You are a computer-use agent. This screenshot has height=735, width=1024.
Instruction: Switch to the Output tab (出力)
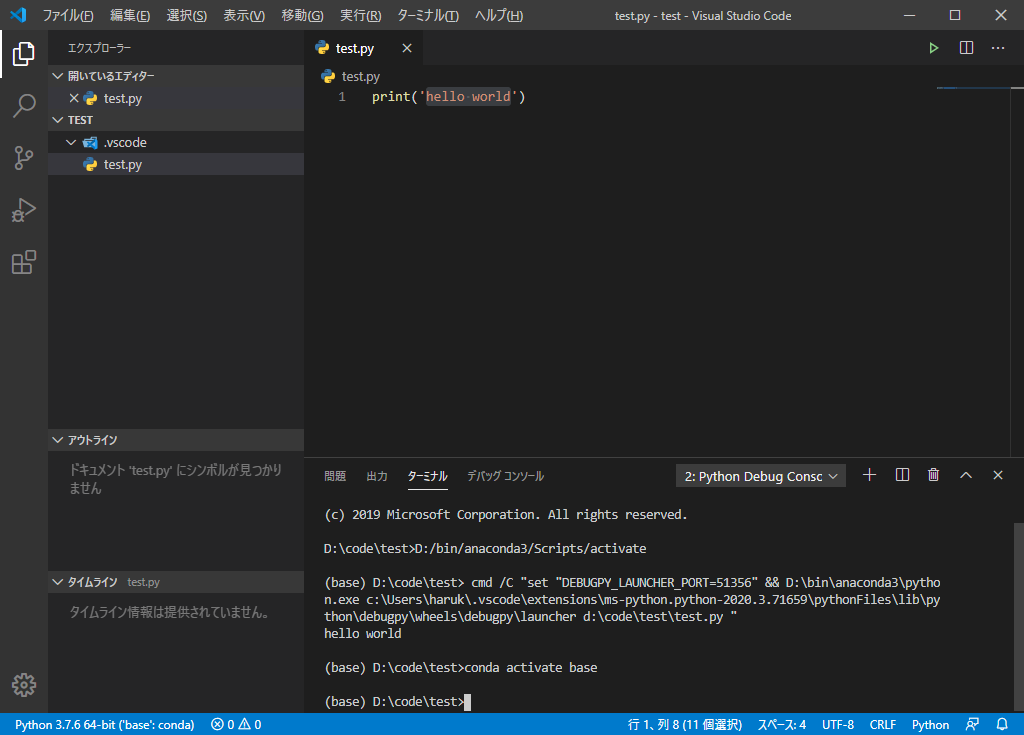tap(377, 476)
